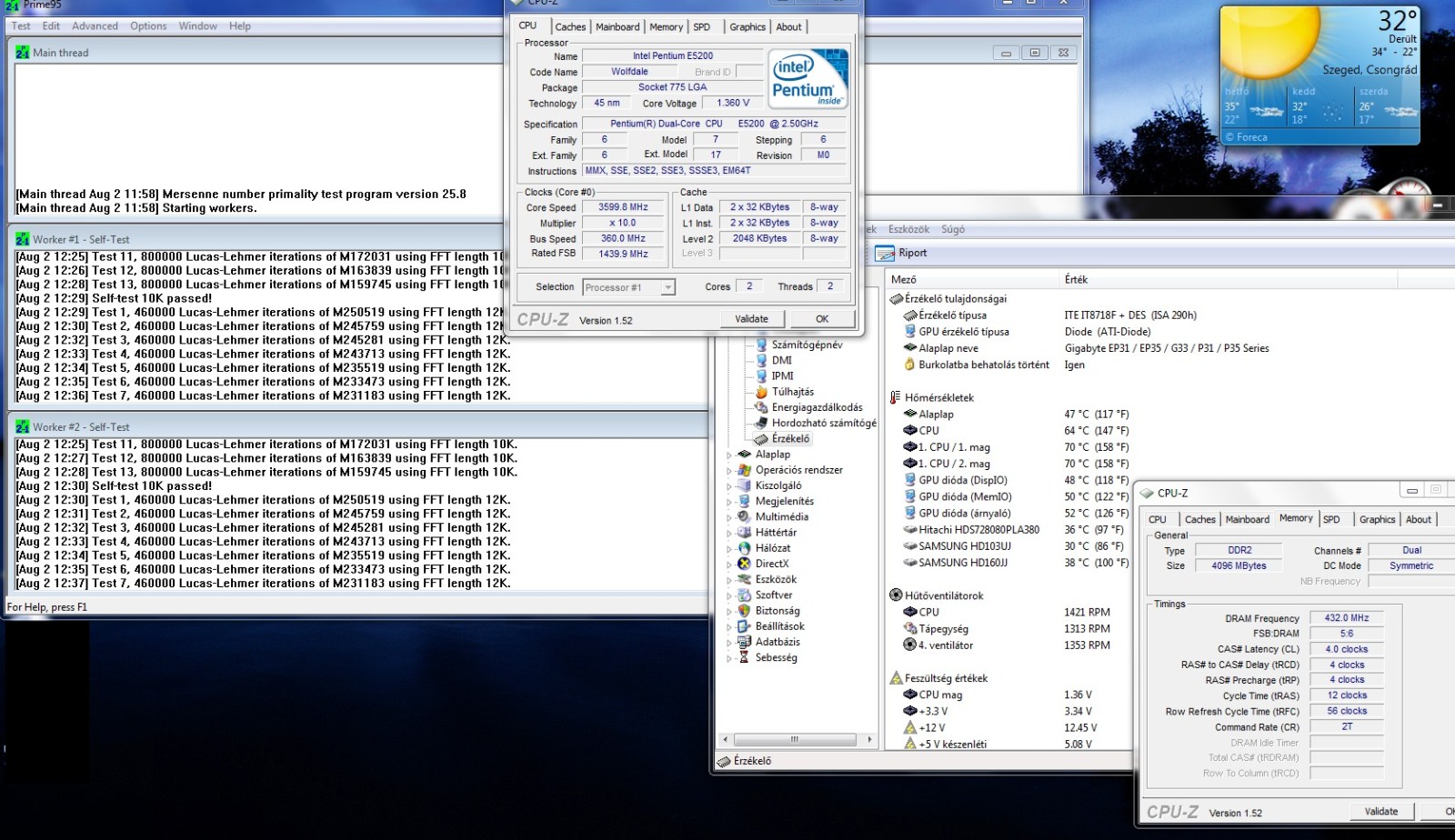Image resolution: width=1455 pixels, height=840 pixels.
Task: Click the Everest tree horizontal scrollbar
Action: tap(795, 739)
